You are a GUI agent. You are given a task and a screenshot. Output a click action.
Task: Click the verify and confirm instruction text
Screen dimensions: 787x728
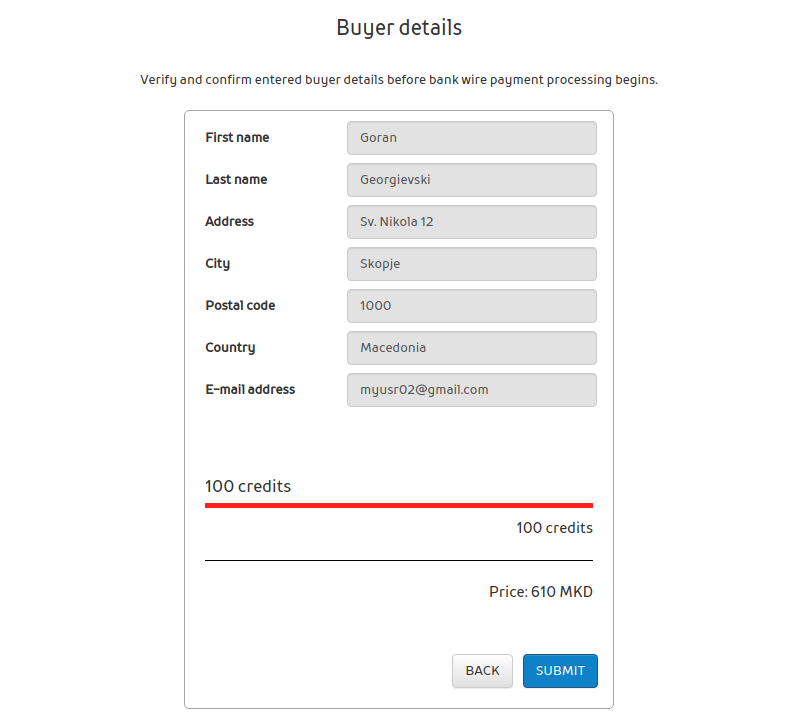tap(399, 80)
